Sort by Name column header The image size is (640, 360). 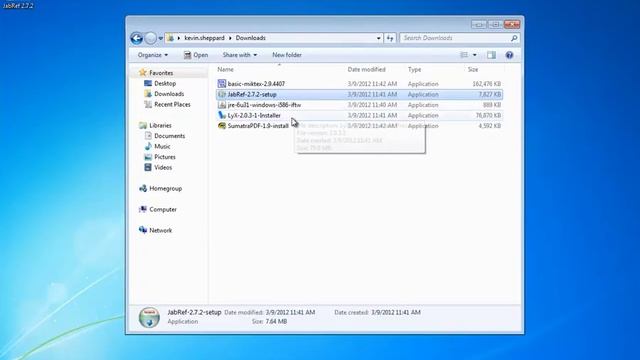(225, 69)
